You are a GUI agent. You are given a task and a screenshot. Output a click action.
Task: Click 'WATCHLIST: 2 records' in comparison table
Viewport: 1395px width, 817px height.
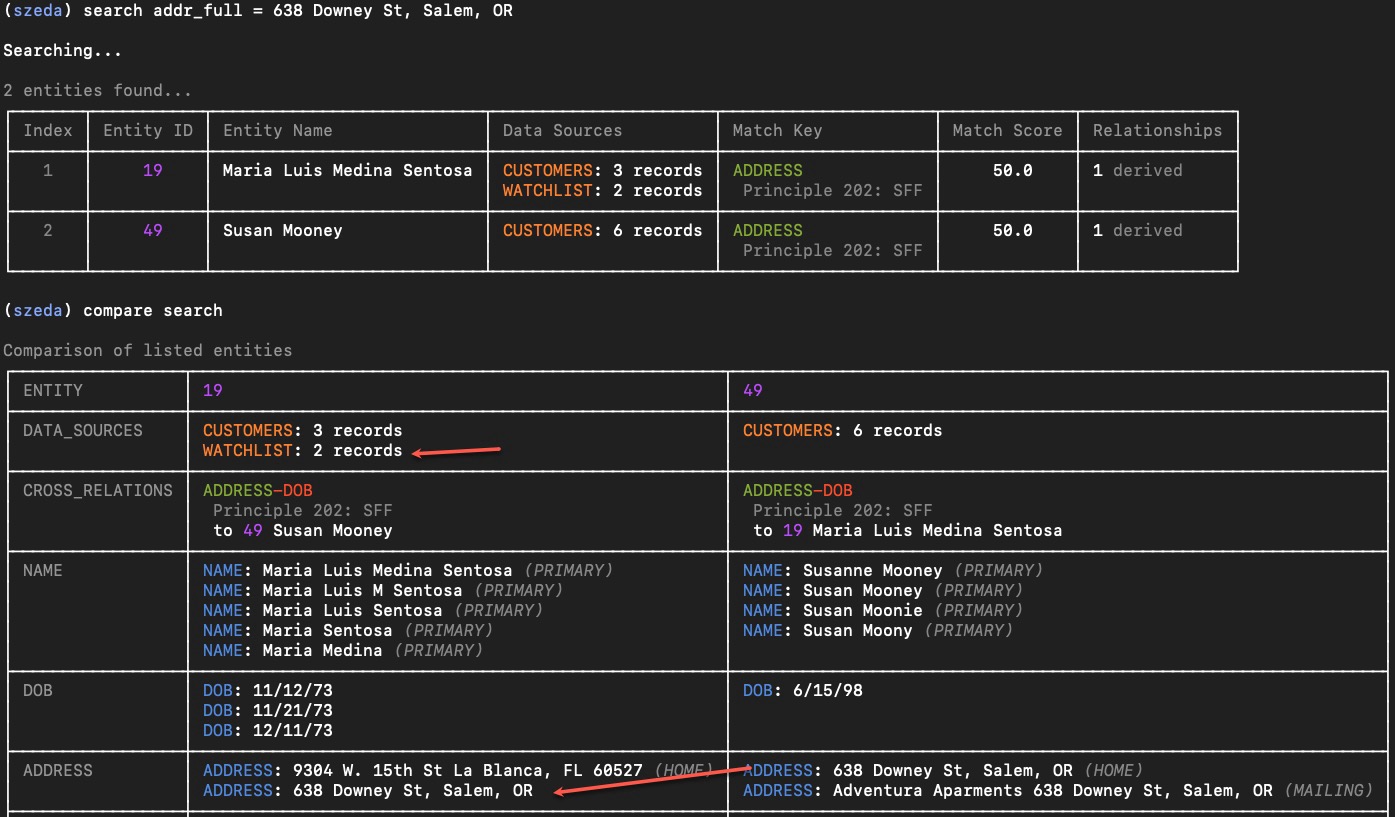coord(302,450)
